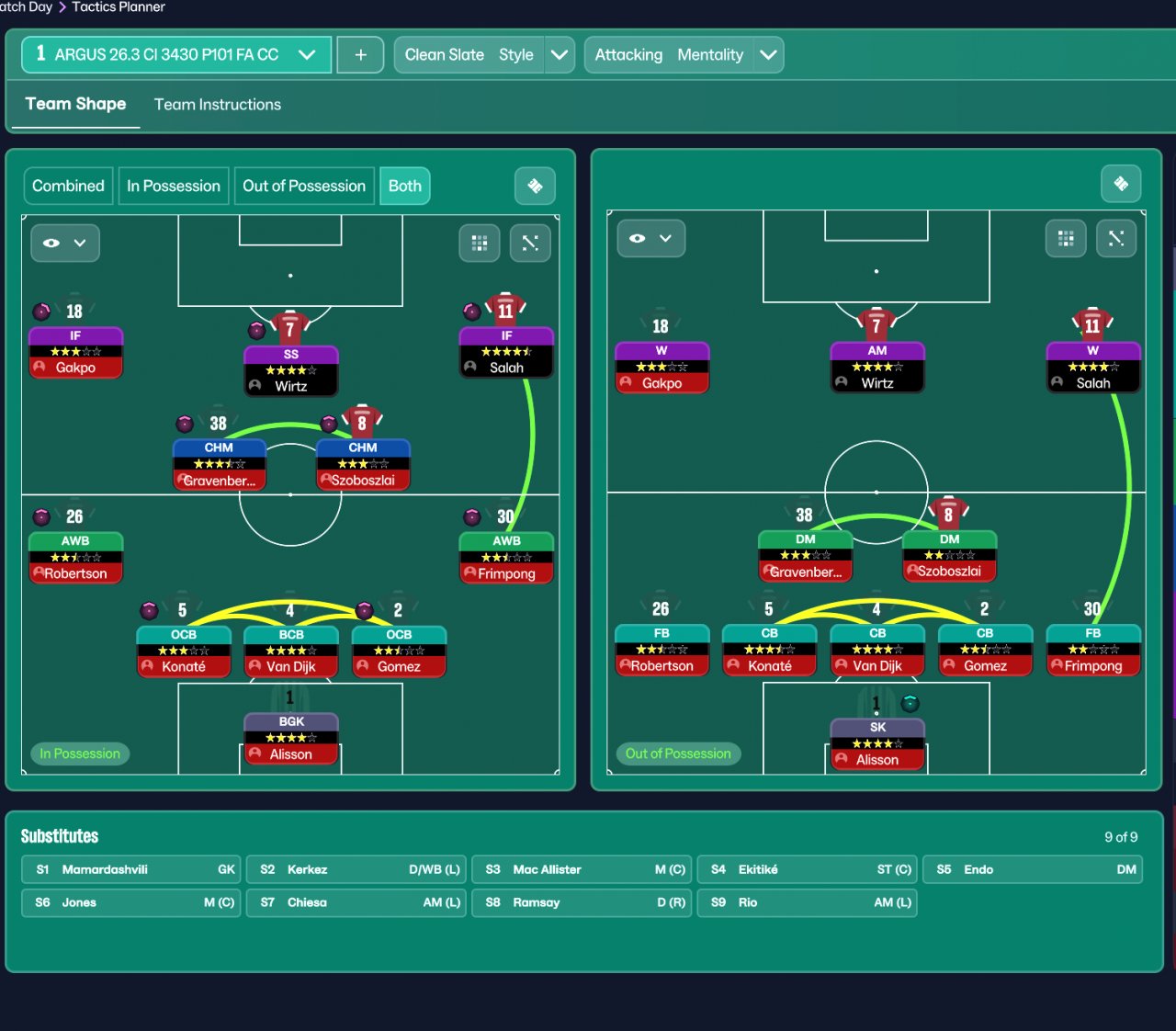This screenshot has height=1031, width=1176.
Task: Select Alisson's BGK goalkeeper card
Action: (291, 739)
